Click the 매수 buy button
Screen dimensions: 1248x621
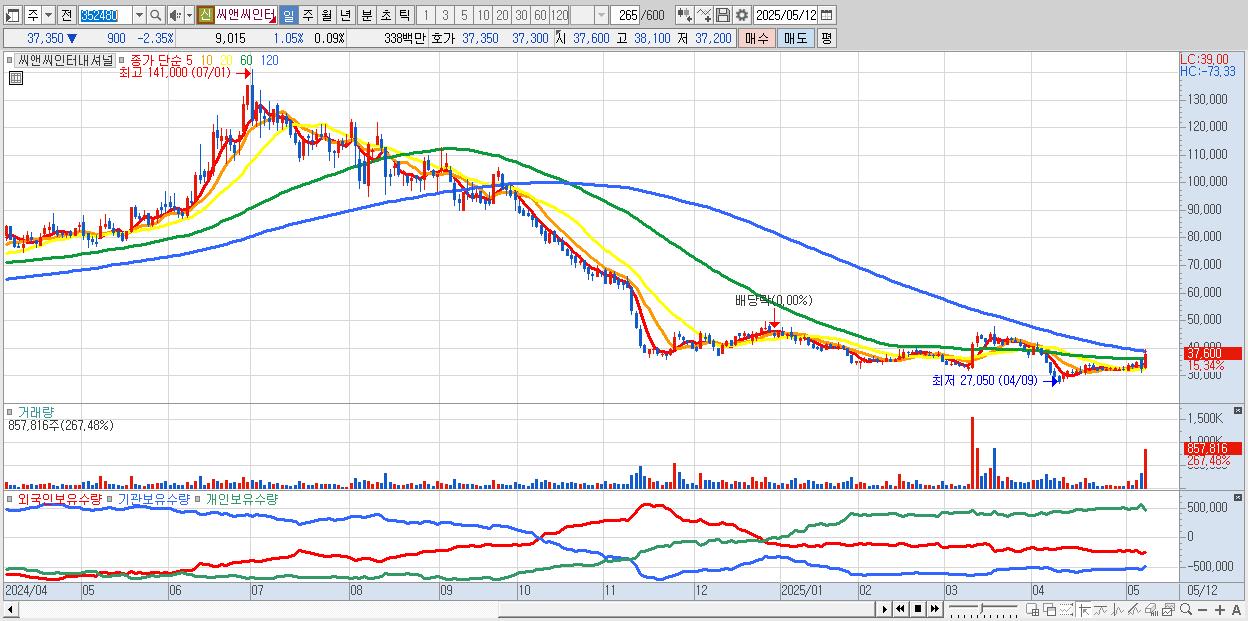point(757,38)
